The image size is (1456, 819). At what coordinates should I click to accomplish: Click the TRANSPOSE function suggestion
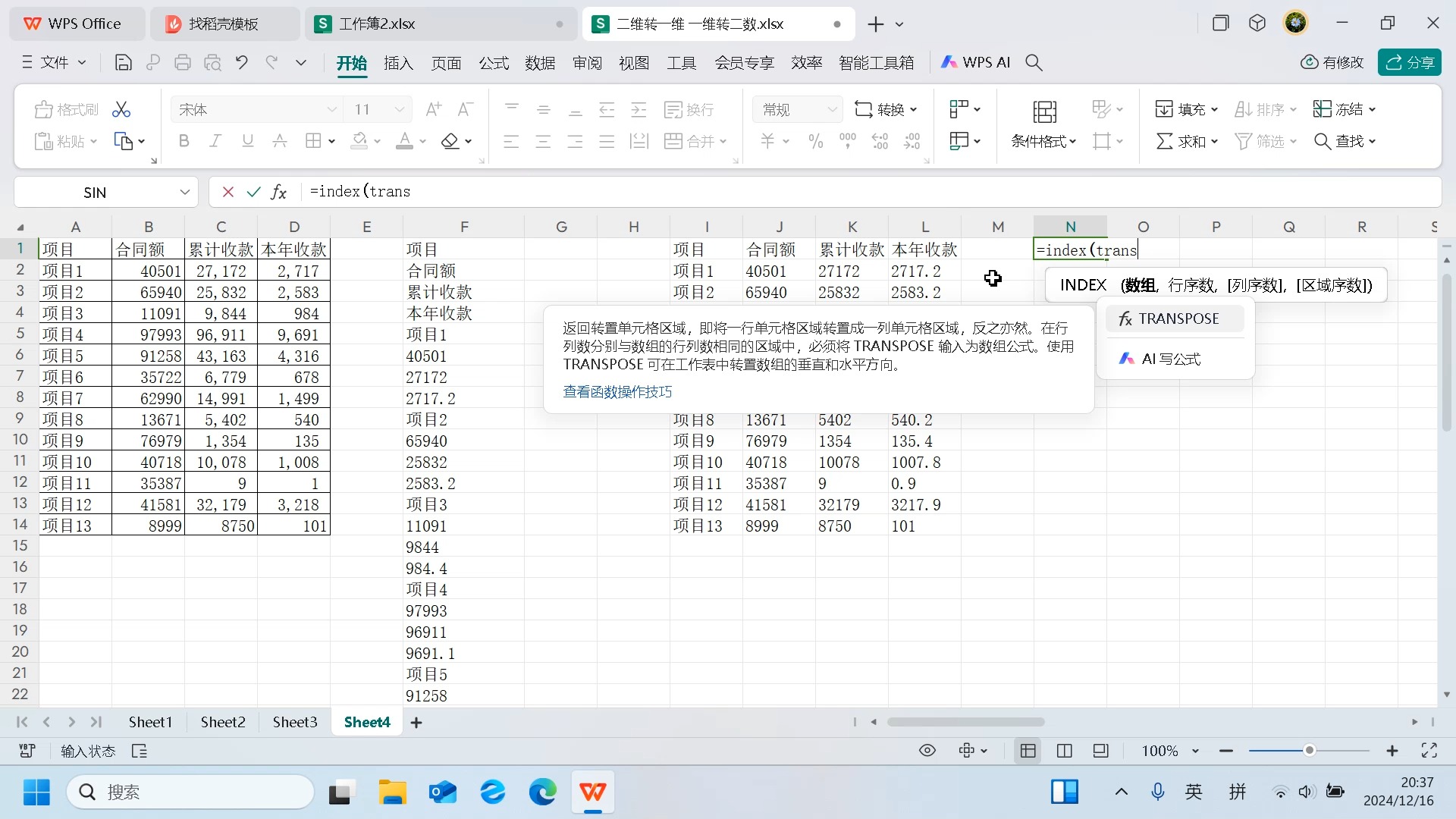[1175, 318]
